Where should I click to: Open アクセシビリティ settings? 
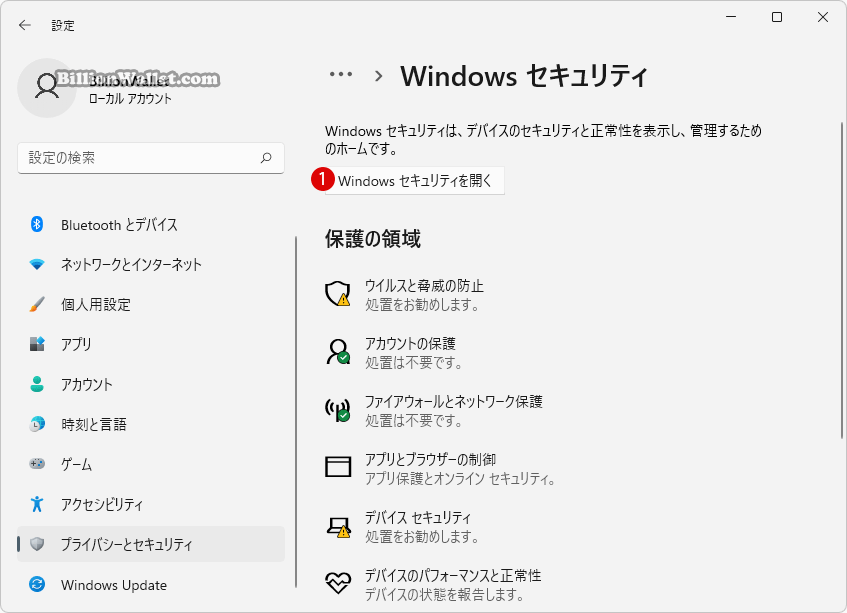click(151, 504)
